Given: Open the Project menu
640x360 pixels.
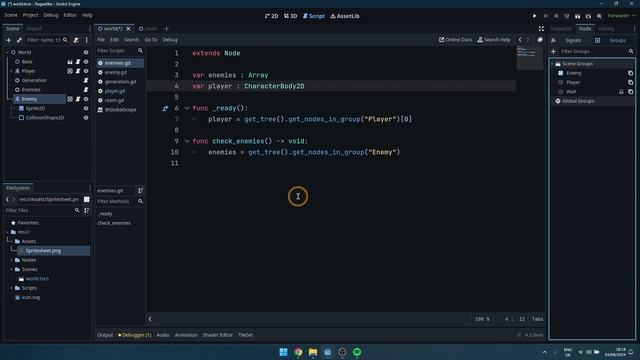Looking at the screenshot, I should coord(30,15).
